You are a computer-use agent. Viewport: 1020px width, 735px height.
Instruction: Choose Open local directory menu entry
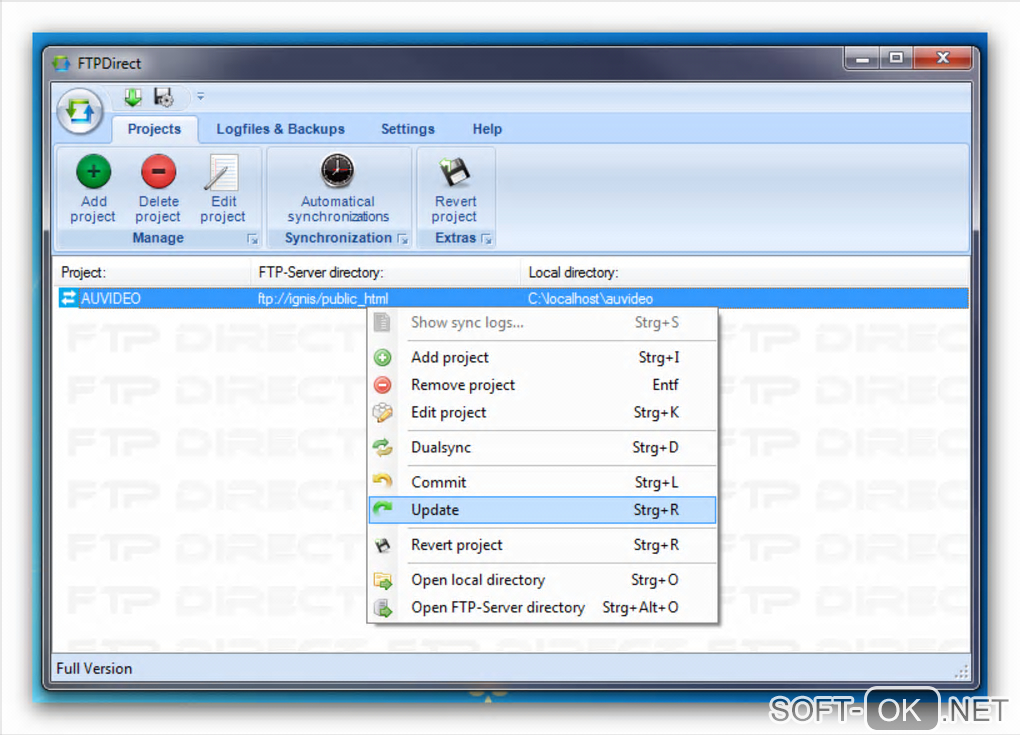click(542, 580)
